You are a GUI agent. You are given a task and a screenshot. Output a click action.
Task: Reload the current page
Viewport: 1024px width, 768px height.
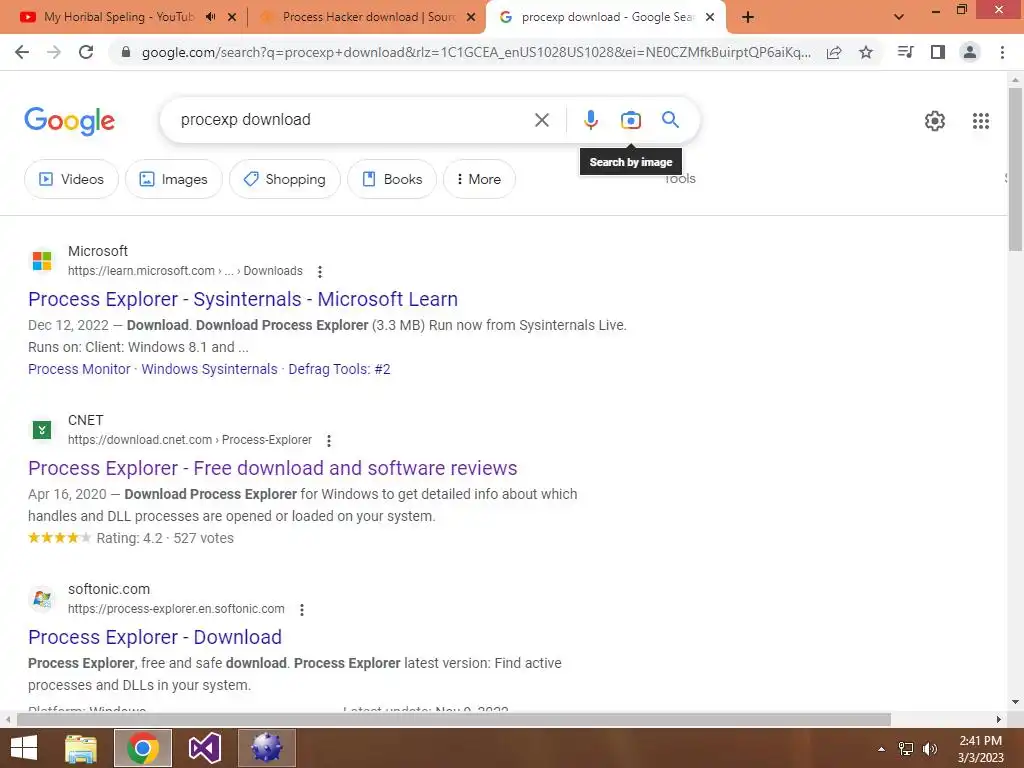[86, 52]
